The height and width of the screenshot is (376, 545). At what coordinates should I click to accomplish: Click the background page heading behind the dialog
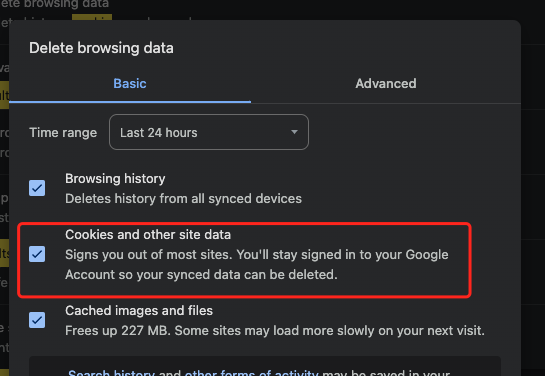[x=55, y=4]
